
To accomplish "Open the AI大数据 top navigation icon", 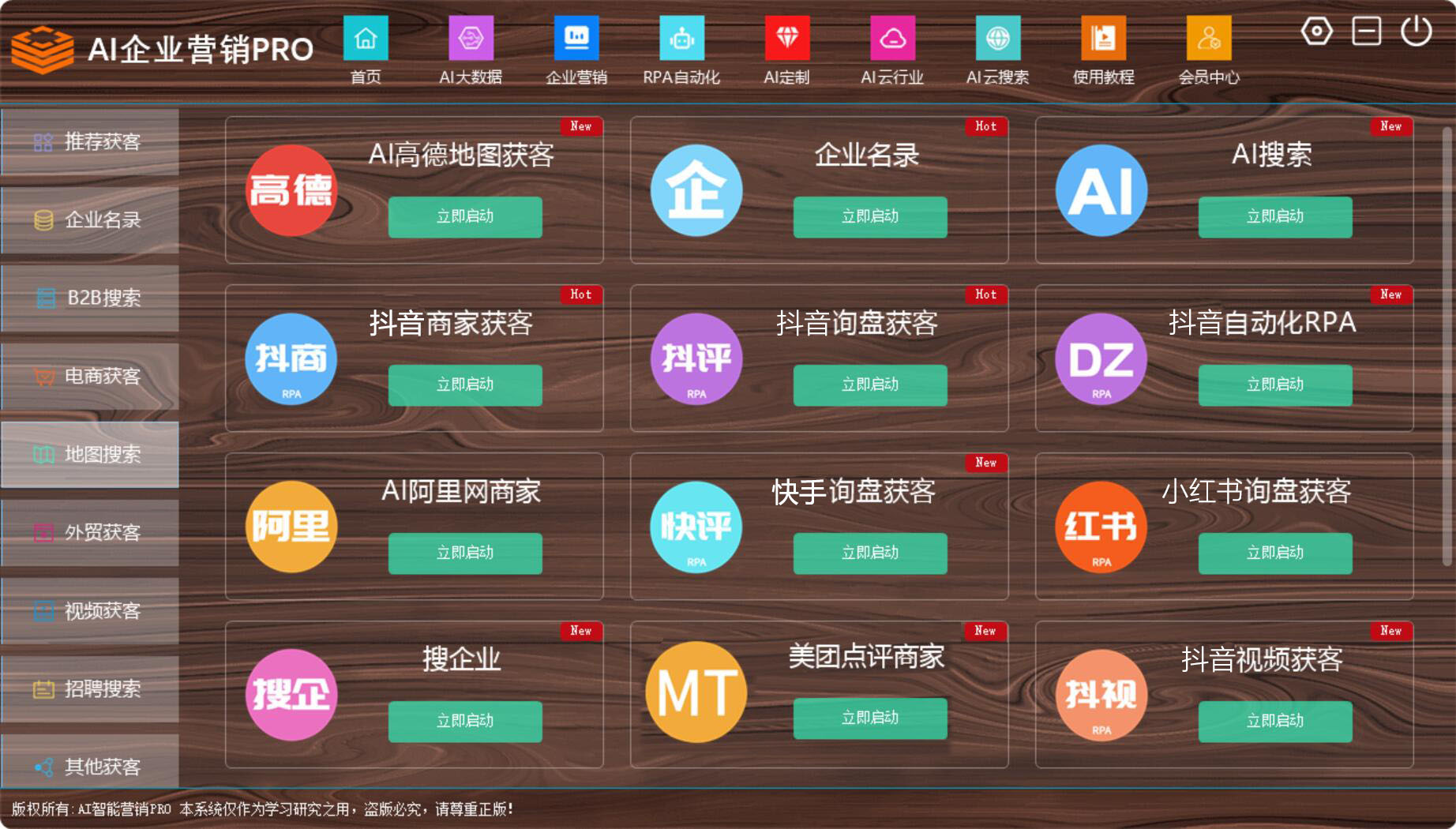I will (x=471, y=39).
